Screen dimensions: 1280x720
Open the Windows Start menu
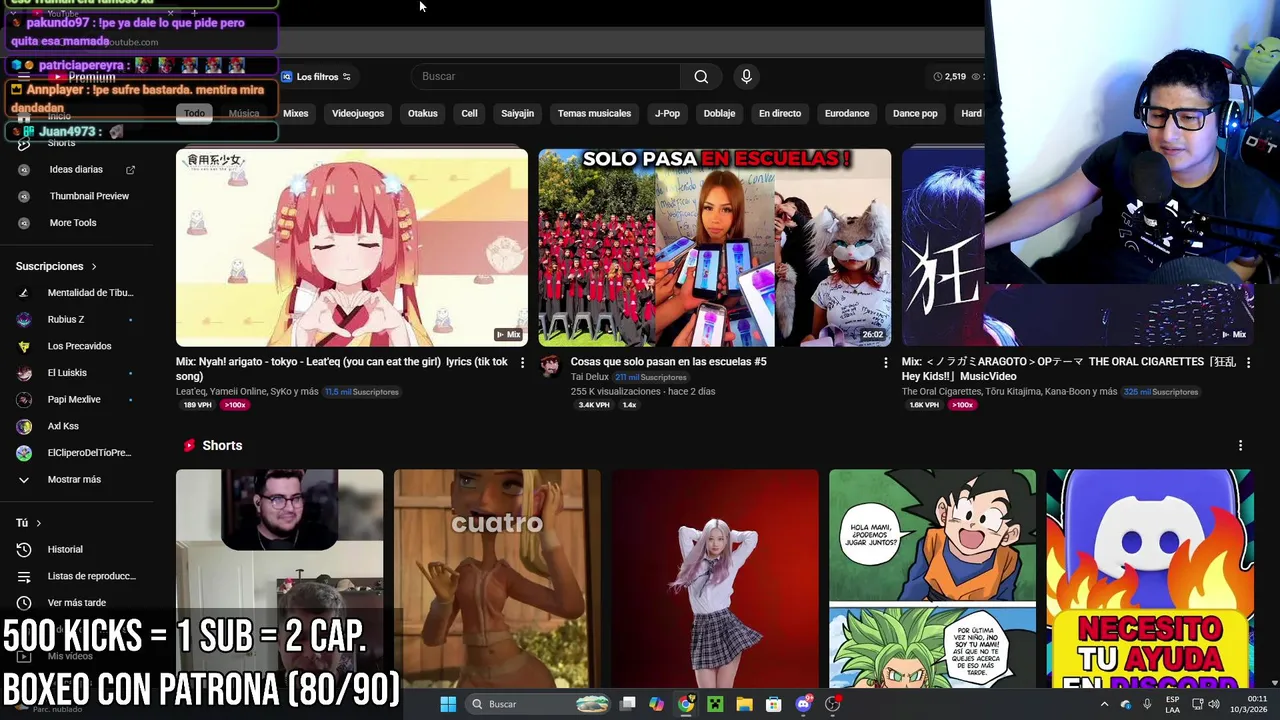pyautogui.click(x=448, y=704)
